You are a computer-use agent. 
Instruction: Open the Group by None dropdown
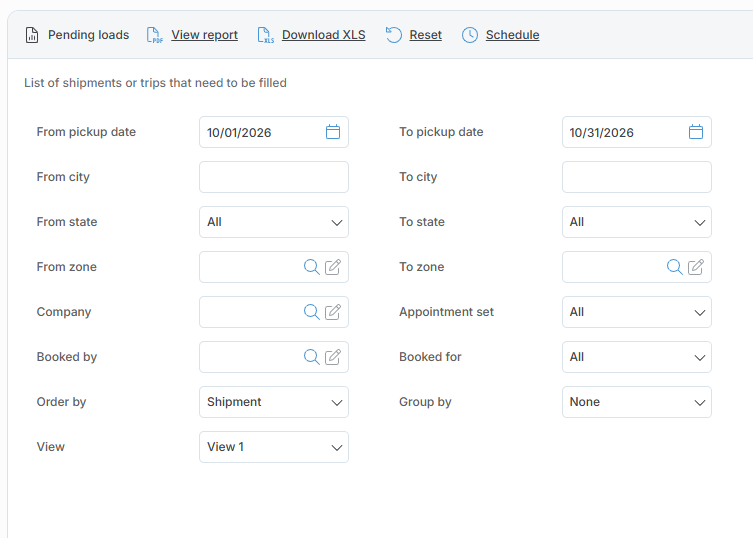[x=637, y=402]
